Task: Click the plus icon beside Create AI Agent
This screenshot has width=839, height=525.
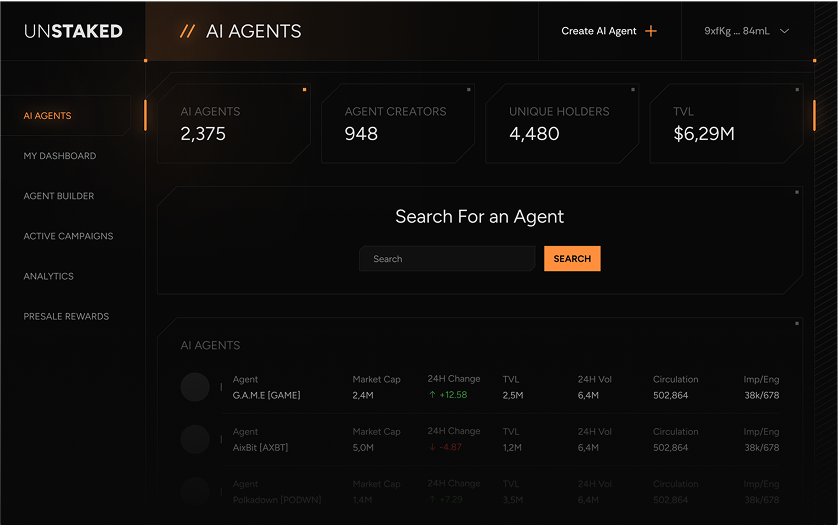Action: pyautogui.click(x=651, y=31)
